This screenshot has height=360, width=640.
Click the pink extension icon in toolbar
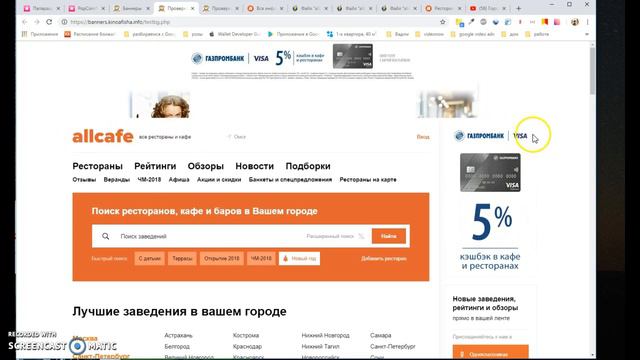pyautogui.click(x=557, y=22)
